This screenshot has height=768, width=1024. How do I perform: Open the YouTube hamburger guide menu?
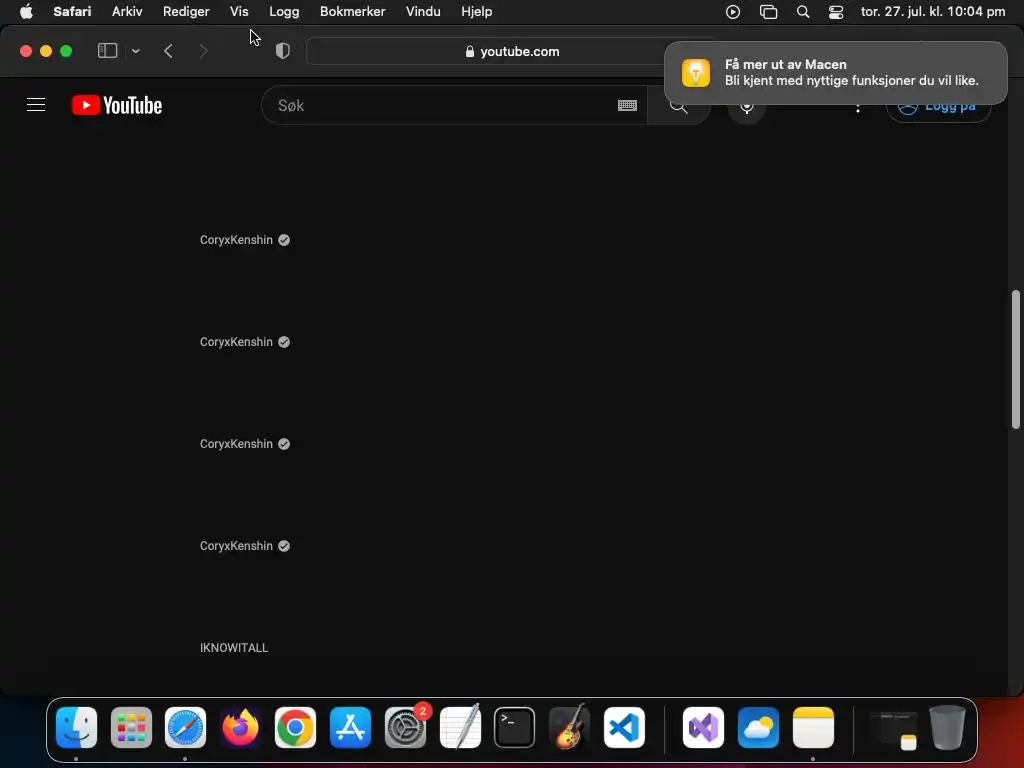point(36,105)
